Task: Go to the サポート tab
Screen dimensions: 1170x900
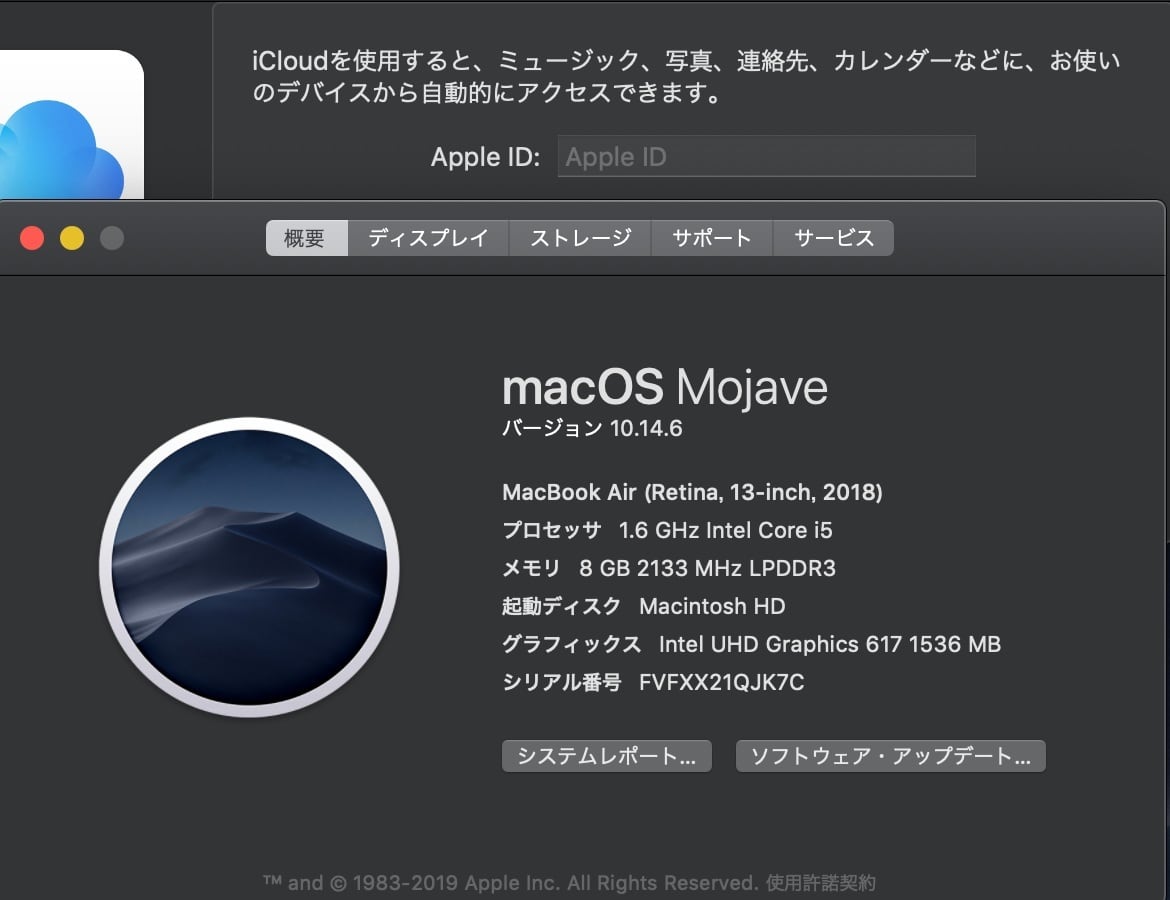Action: tap(712, 238)
